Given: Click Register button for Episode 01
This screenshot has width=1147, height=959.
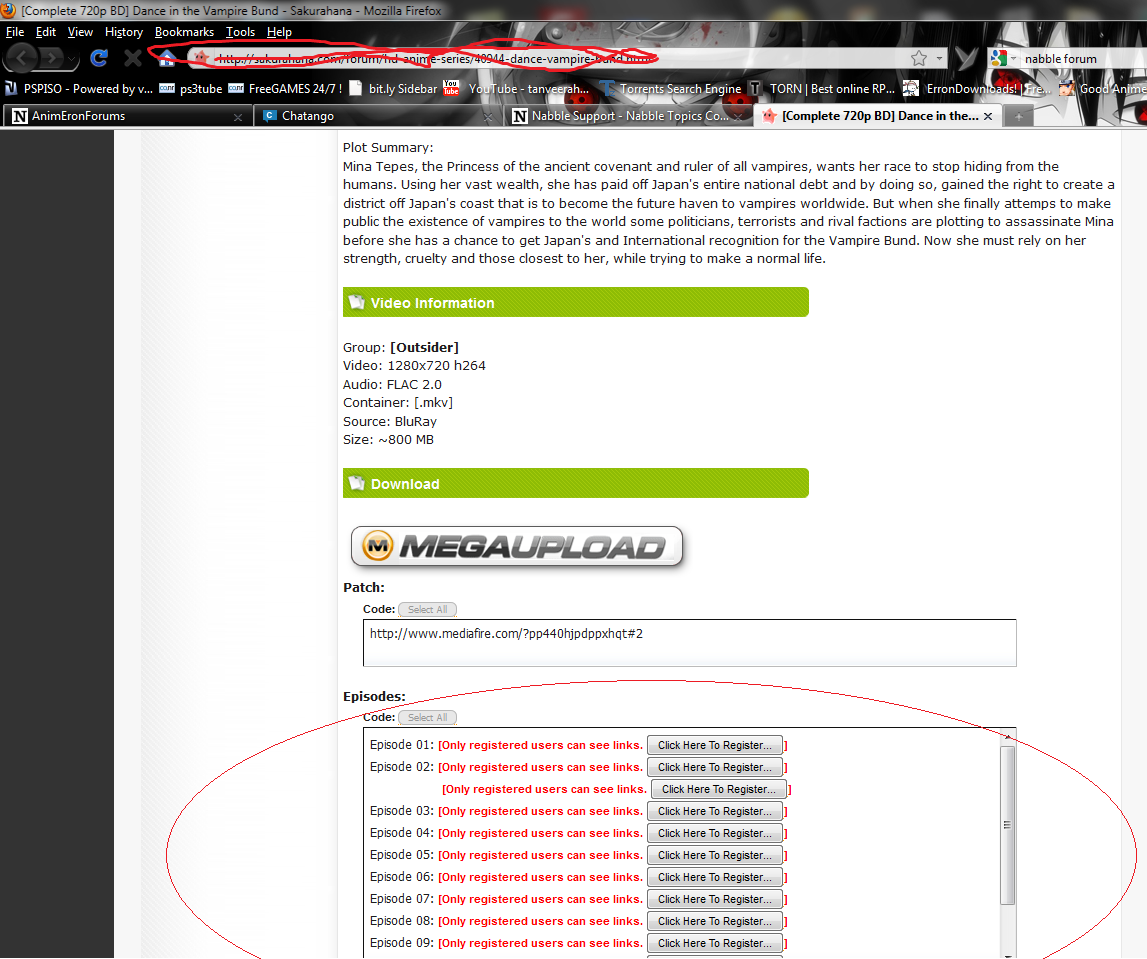Looking at the screenshot, I should click(x=714, y=745).
